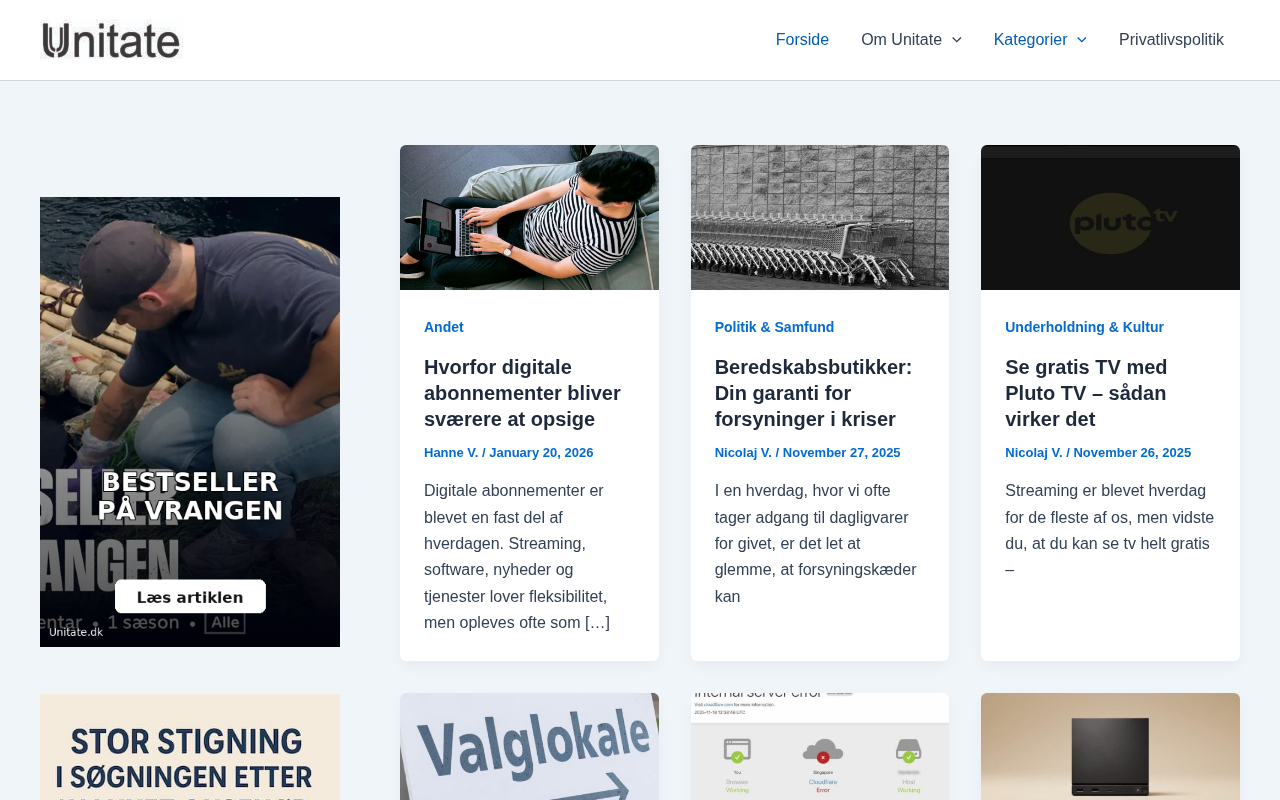Open the black box device article thumbnail

coord(1110,747)
